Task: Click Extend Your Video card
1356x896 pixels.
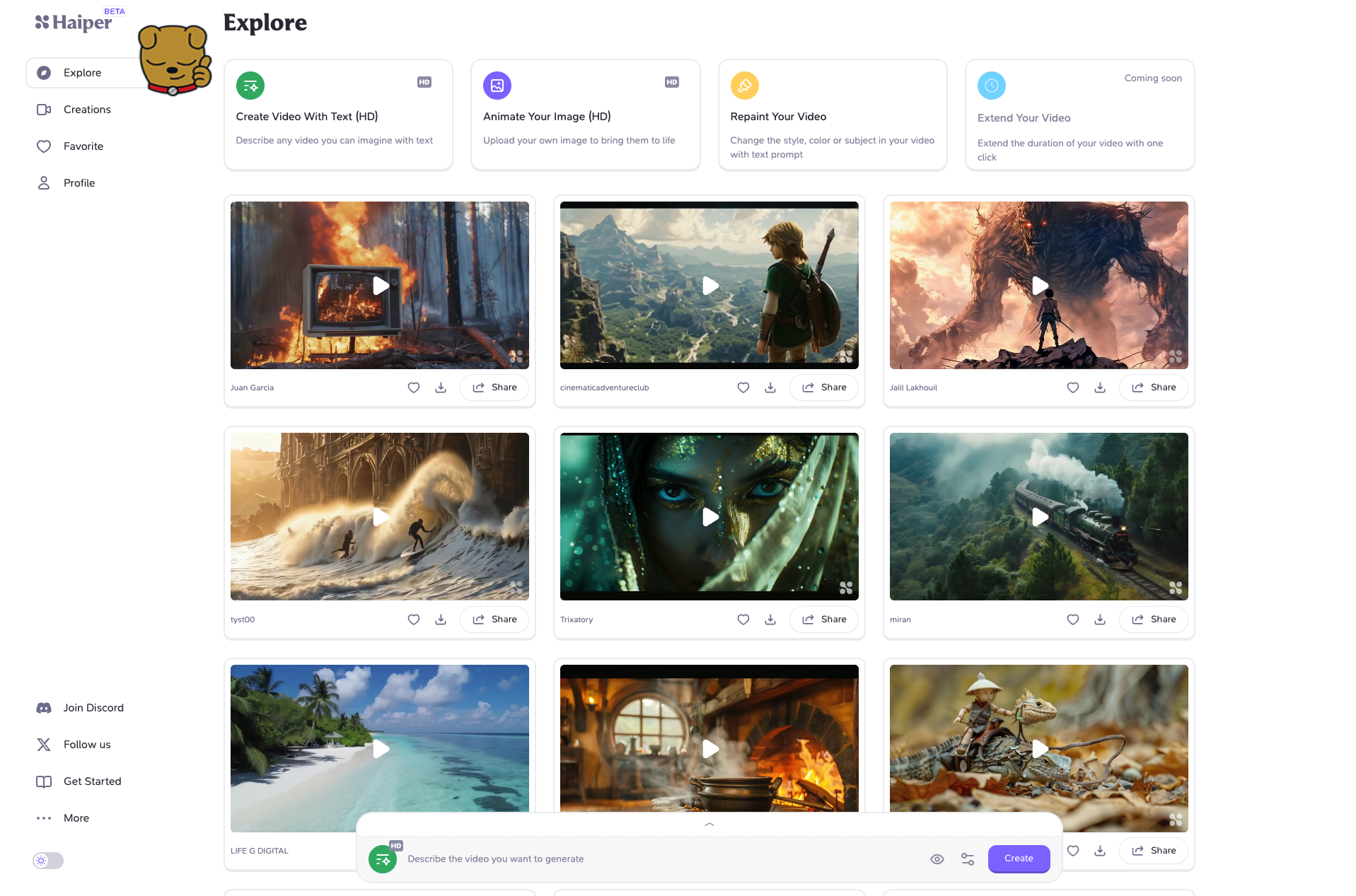Action: pyautogui.click(x=1080, y=115)
